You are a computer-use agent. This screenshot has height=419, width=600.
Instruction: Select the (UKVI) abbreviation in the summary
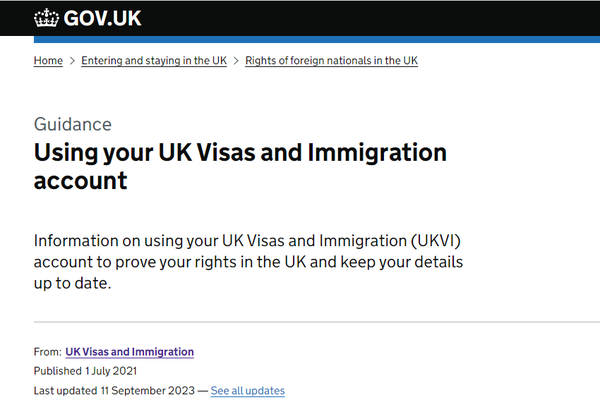click(x=436, y=241)
